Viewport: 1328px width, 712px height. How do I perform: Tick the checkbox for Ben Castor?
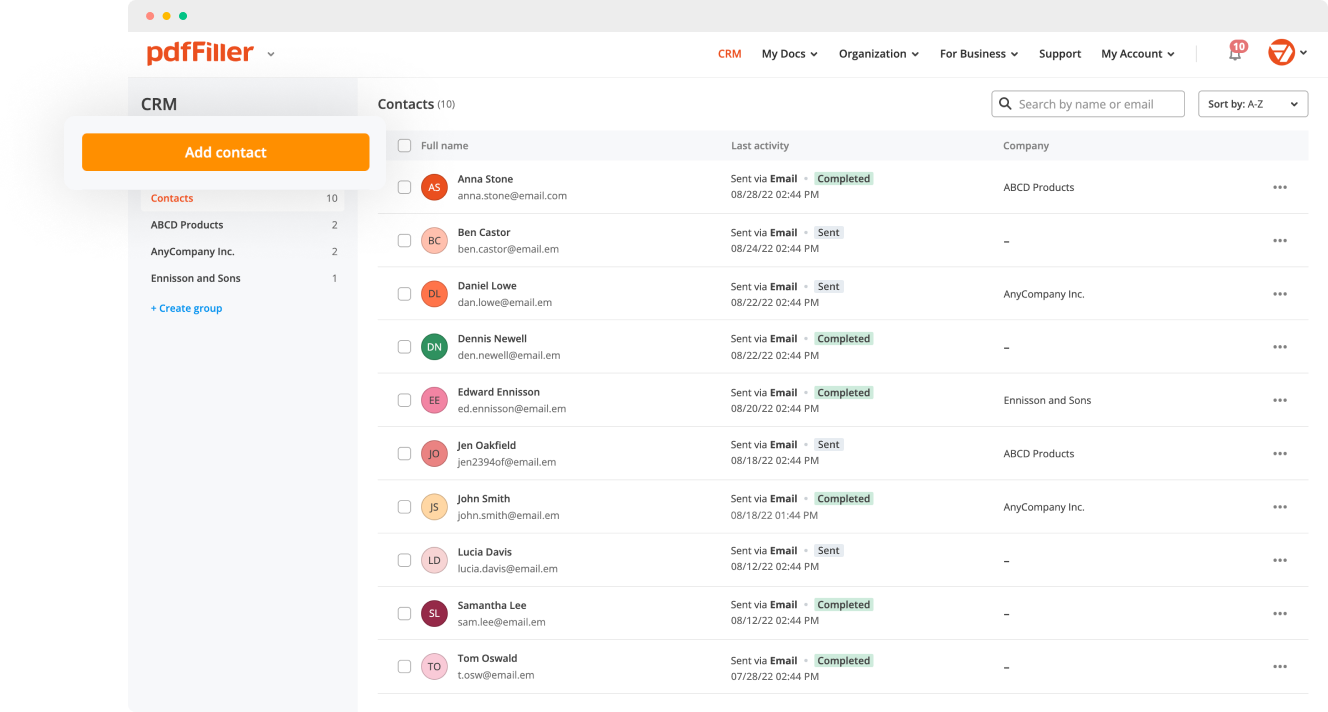click(x=404, y=240)
